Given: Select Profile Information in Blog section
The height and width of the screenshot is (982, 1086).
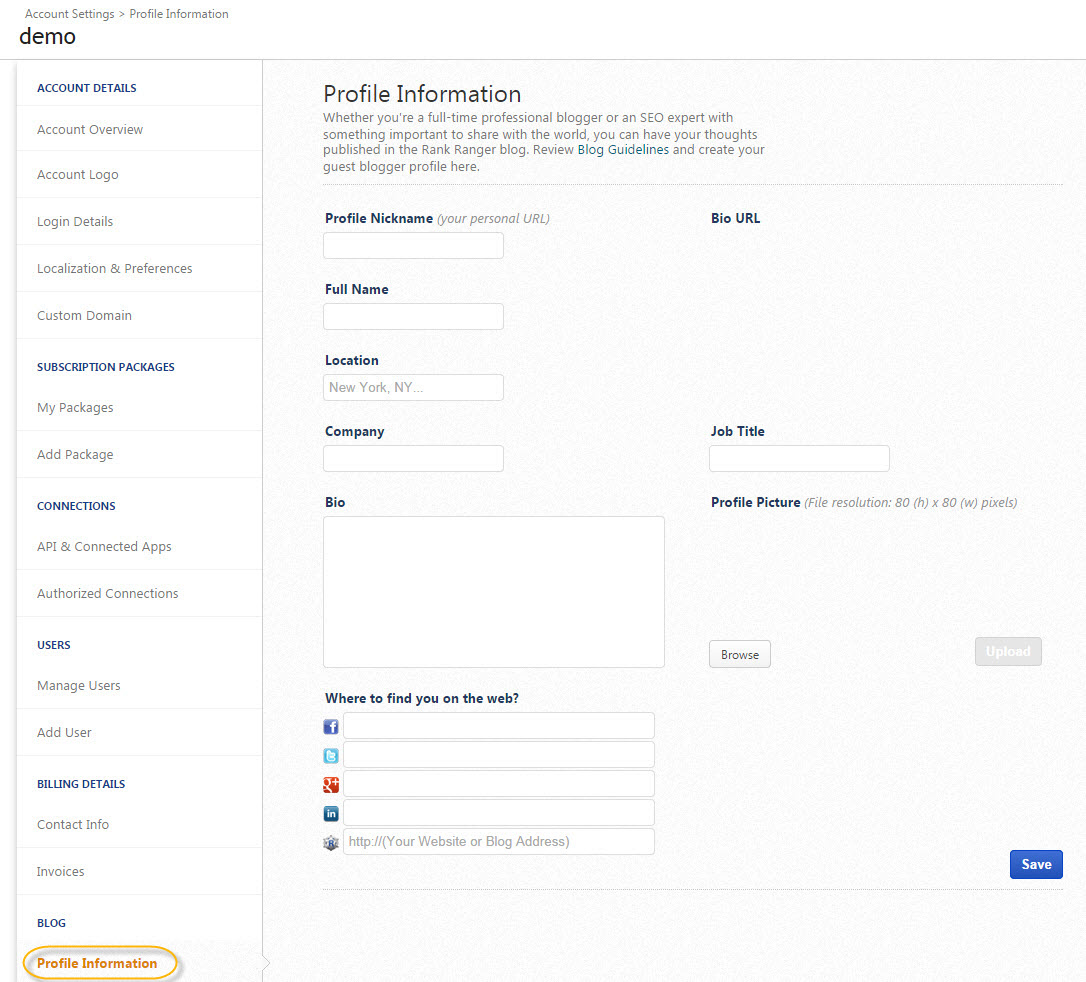Looking at the screenshot, I should tap(97, 963).
